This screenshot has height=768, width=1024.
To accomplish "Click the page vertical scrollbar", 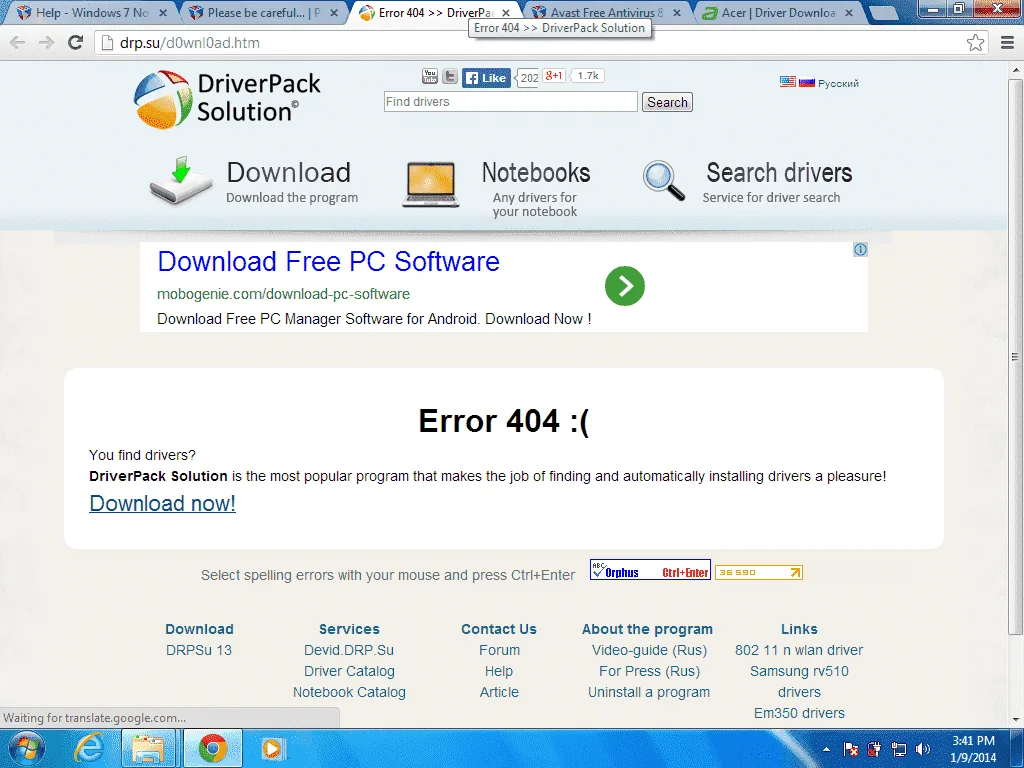I will [x=1016, y=356].
